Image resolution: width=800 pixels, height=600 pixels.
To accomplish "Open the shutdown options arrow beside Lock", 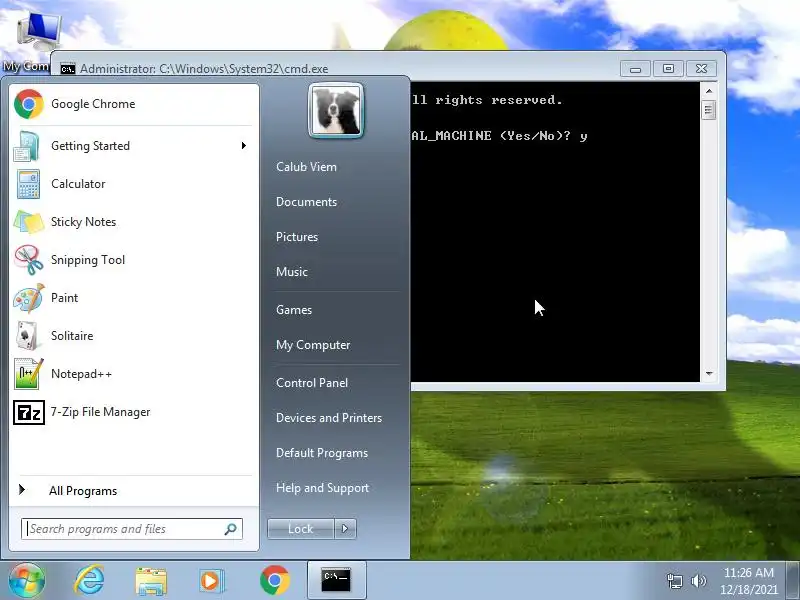I will [345, 529].
